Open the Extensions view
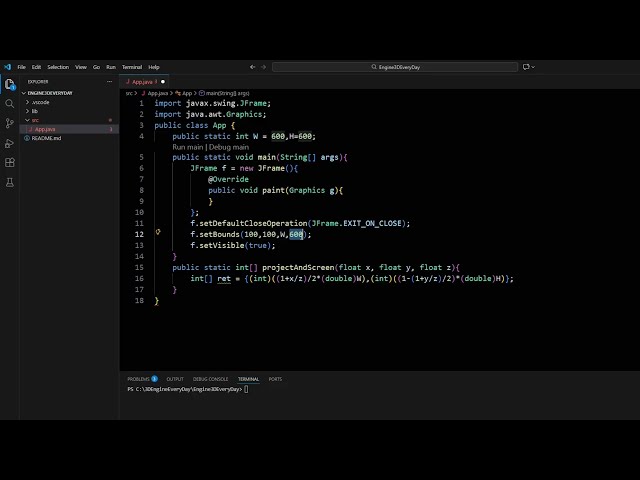This screenshot has height=480, width=640. pyautogui.click(x=9, y=162)
